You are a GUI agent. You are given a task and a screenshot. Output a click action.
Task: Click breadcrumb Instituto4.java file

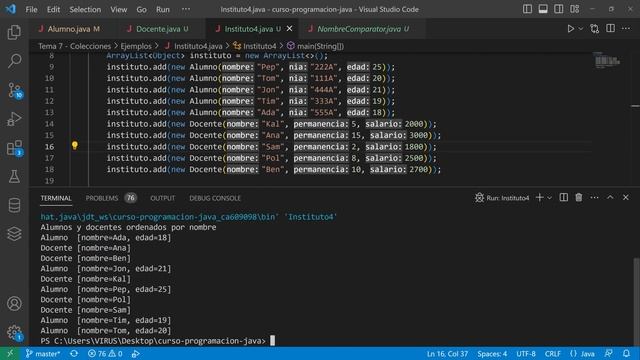coord(193,46)
